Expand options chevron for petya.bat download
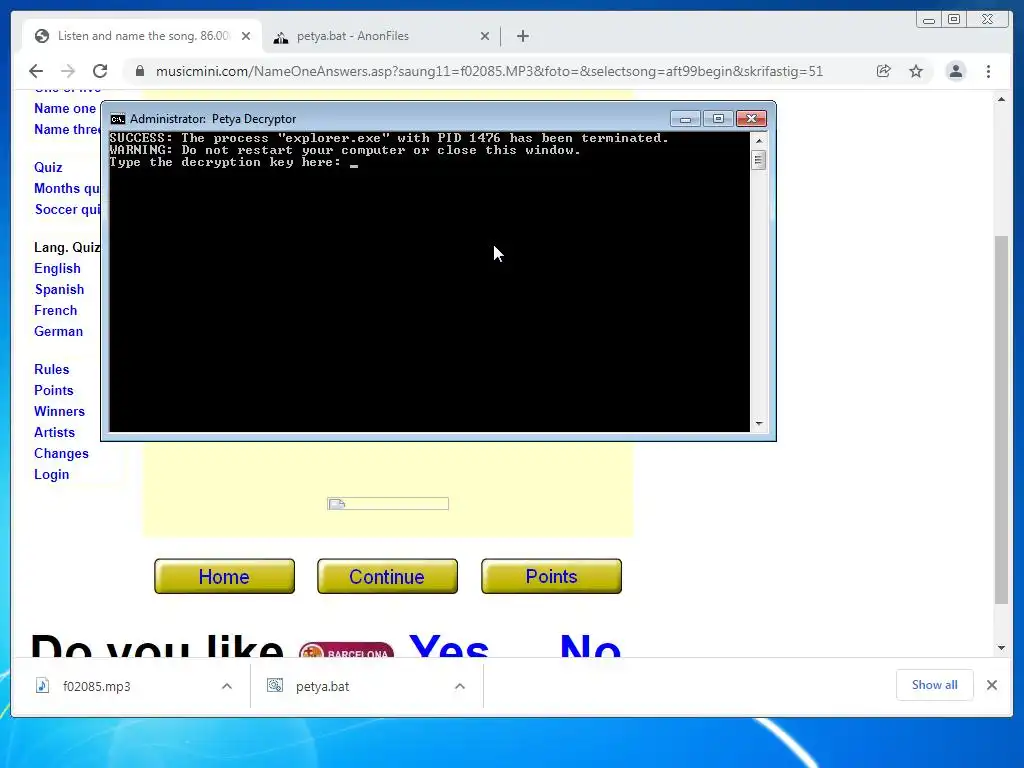 point(460,686)
